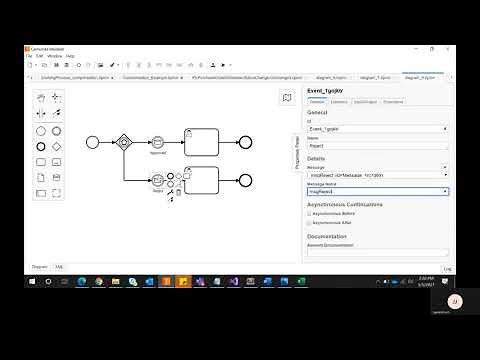Screen dimensions: 480x360
Task: Switch to the Diagram view tab
Action: pos(40,267)
